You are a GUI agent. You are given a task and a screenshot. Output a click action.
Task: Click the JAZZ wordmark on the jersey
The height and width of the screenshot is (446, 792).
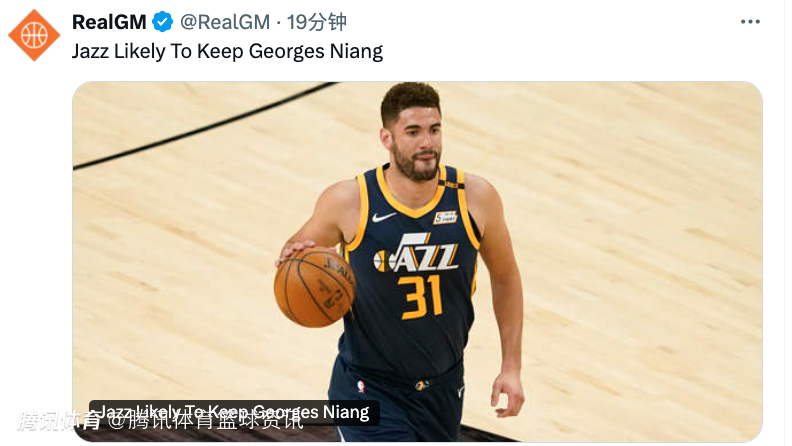[416, 253]
